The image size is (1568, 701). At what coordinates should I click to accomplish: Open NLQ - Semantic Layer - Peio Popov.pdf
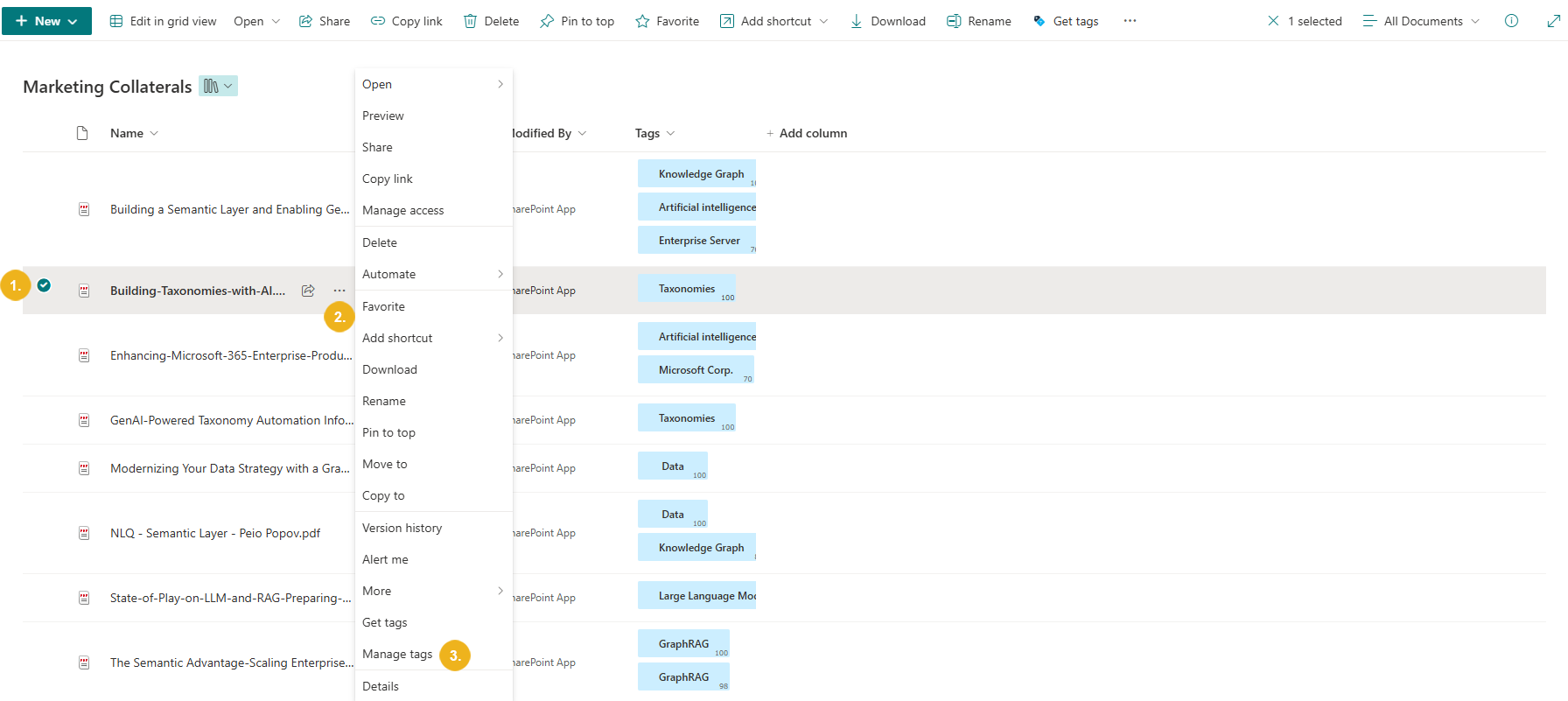pyautogui.click(x=215, y=533)
